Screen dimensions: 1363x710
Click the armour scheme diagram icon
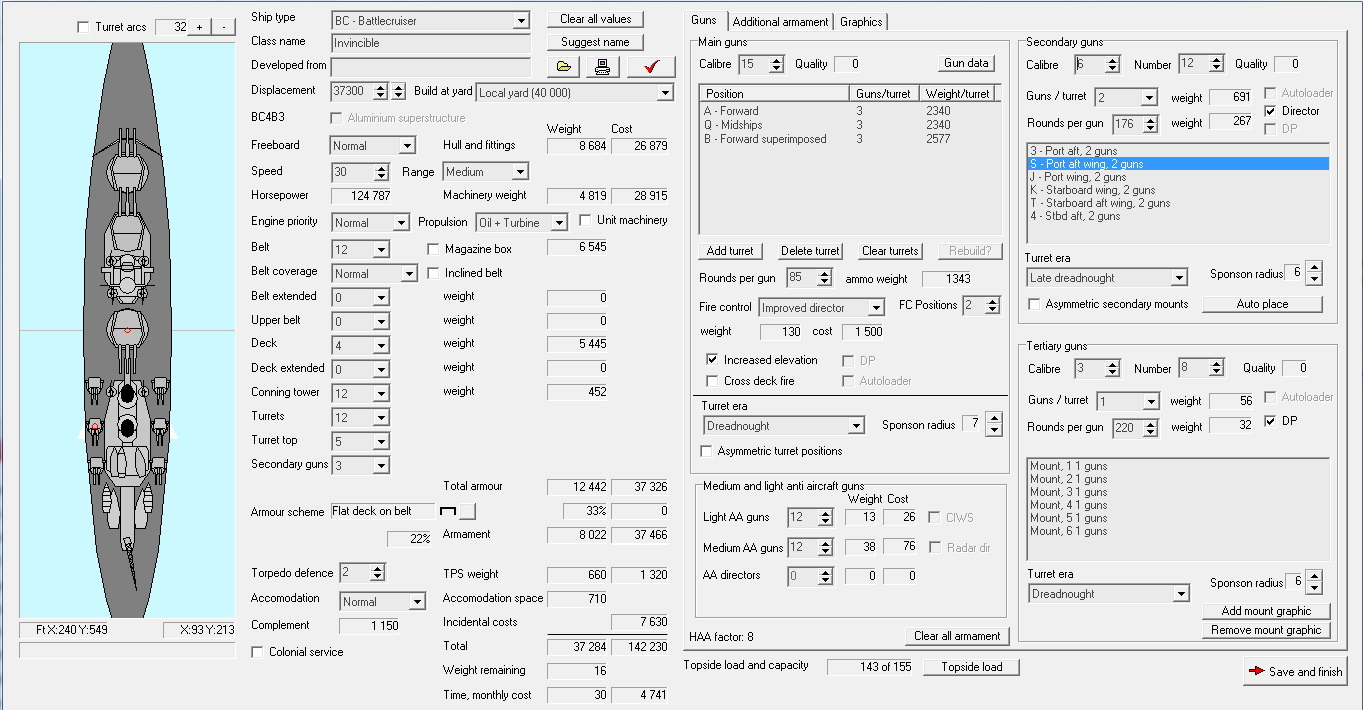pyautogui.click(x=448, y=512)
